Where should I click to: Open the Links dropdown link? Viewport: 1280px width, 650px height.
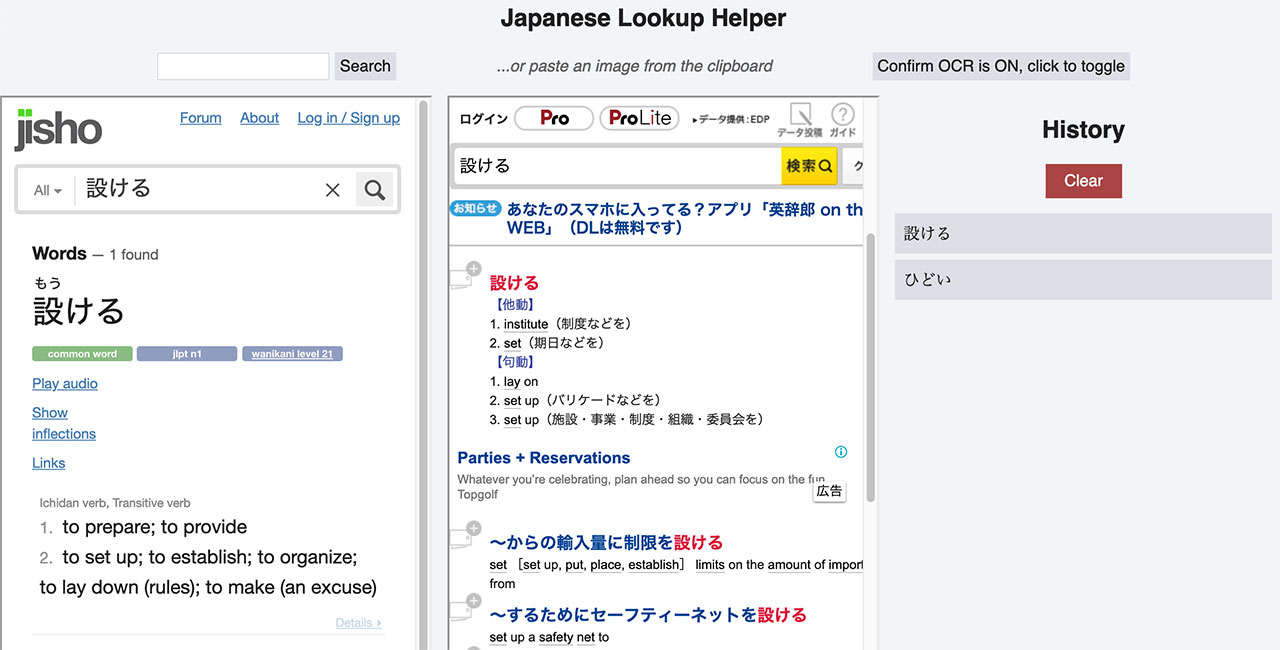[48, 463]
